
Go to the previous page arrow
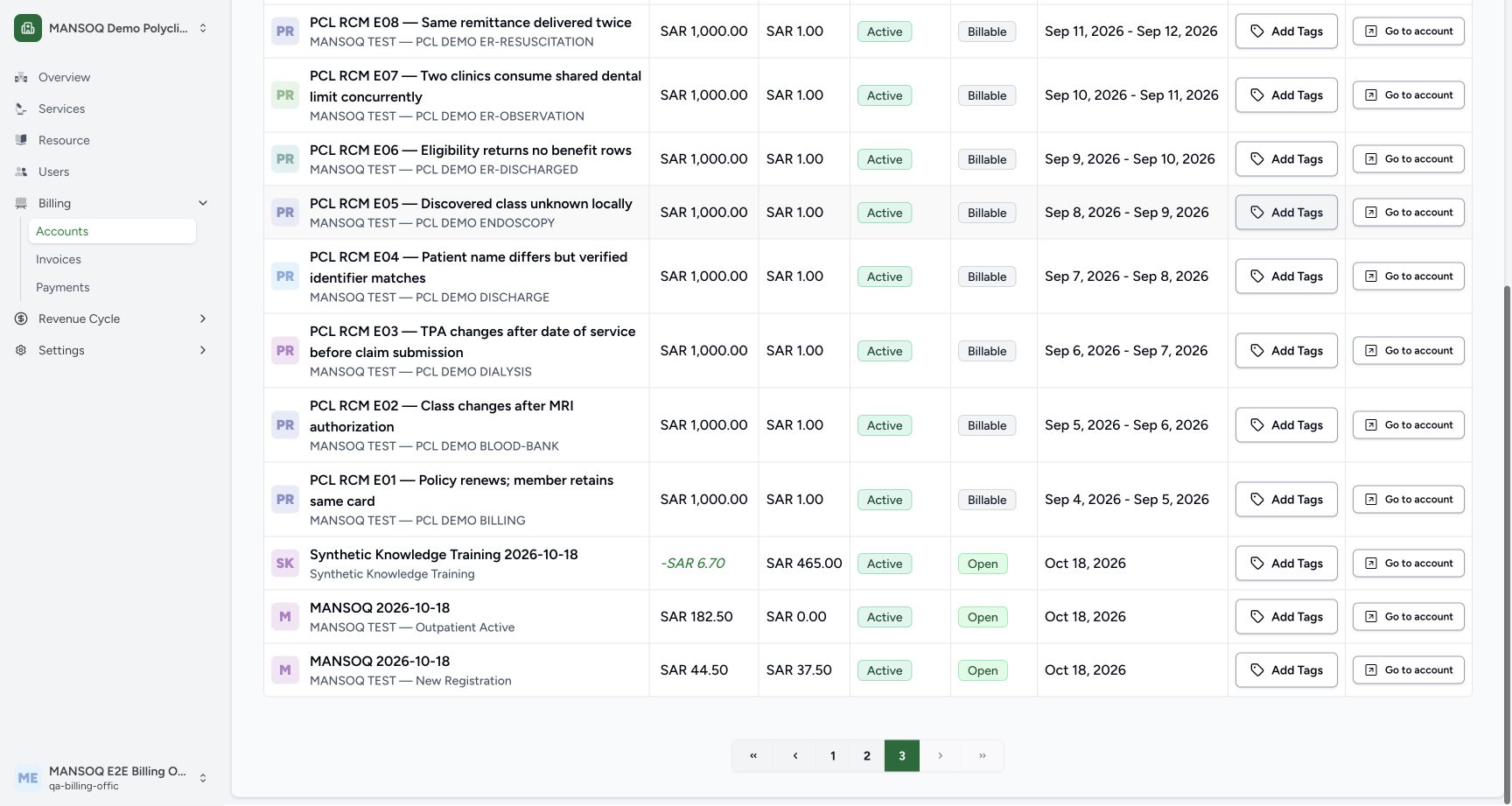pos(795,756)
